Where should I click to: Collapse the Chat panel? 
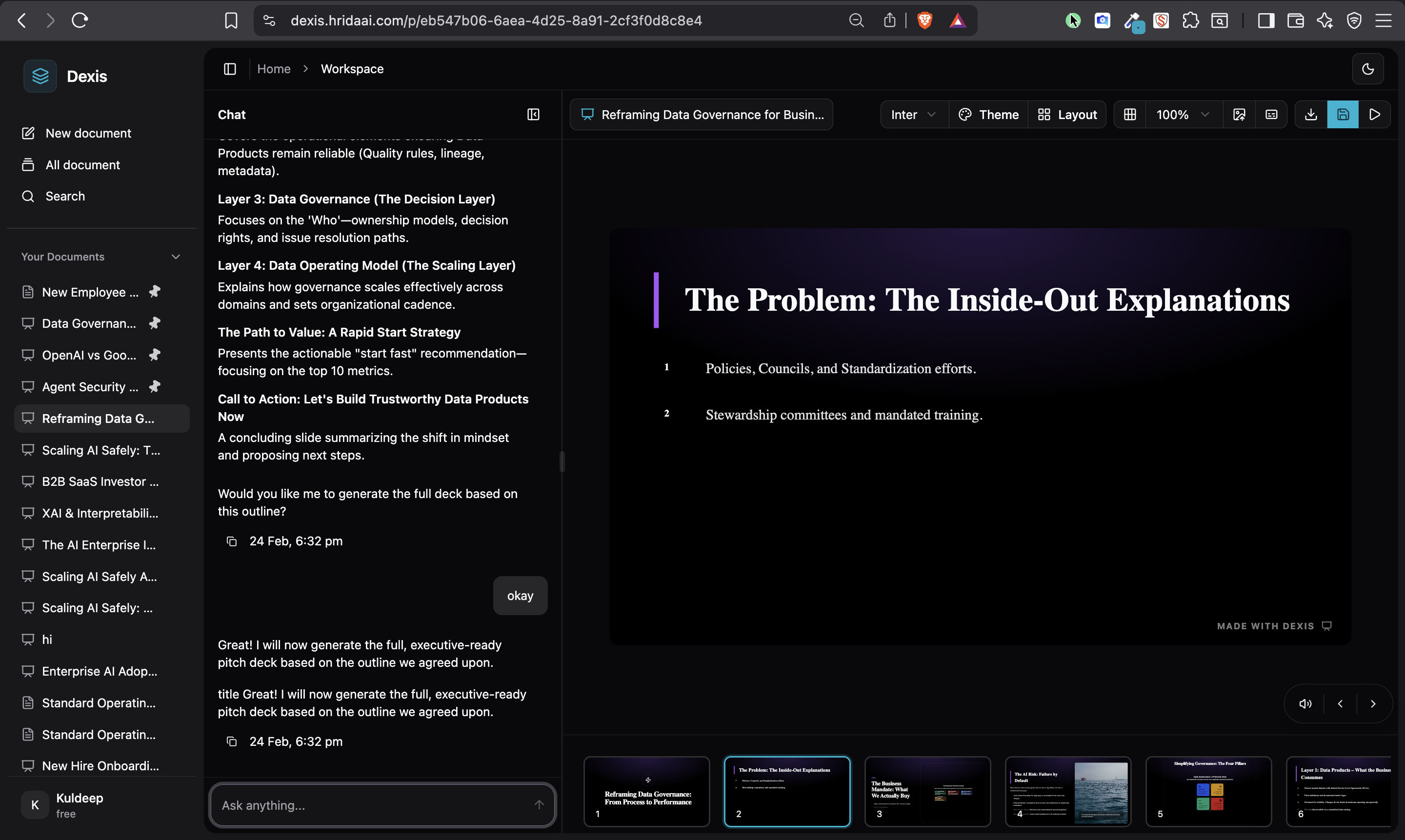(533, 115)
